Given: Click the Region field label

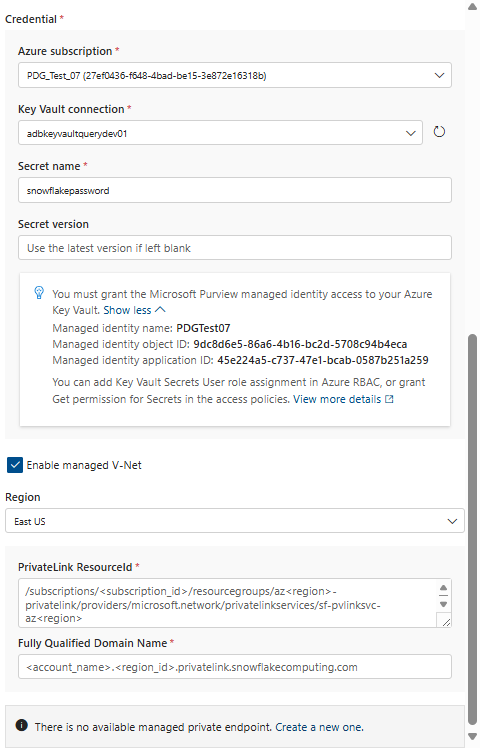Looking at the screenshot, I should click(22, 497).
